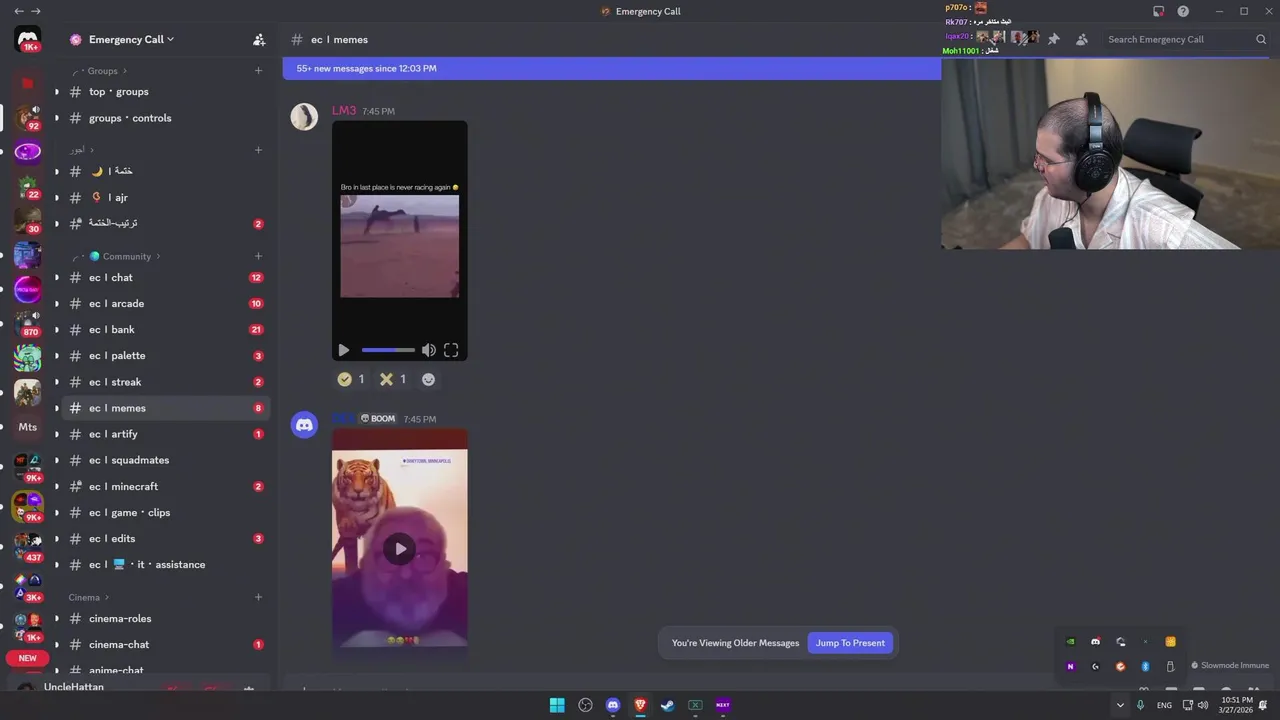Select the ec | memes channel
The image size is (1280, 720).
(166, 408)
